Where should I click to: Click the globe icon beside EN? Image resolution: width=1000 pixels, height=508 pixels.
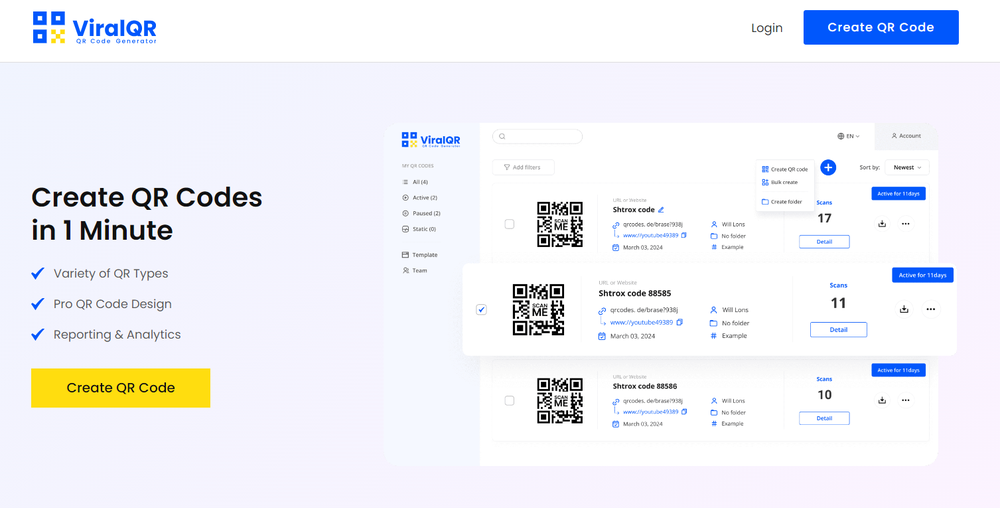(x=841, y=136)
